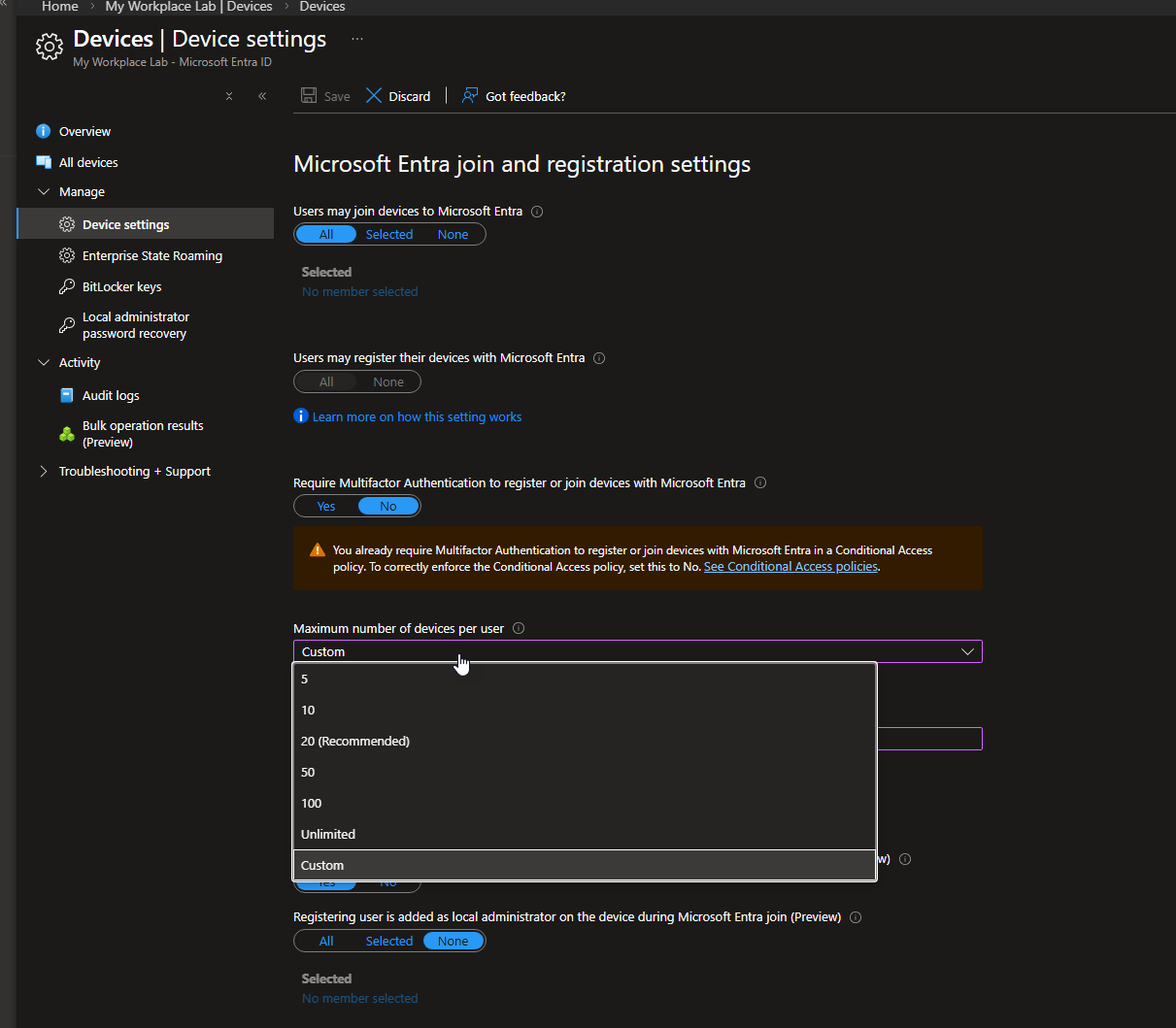This screenshot has width=1176, height=1028.
Task: Click the info icon right of dropdown list edge
Action: (x=905, y=859)
